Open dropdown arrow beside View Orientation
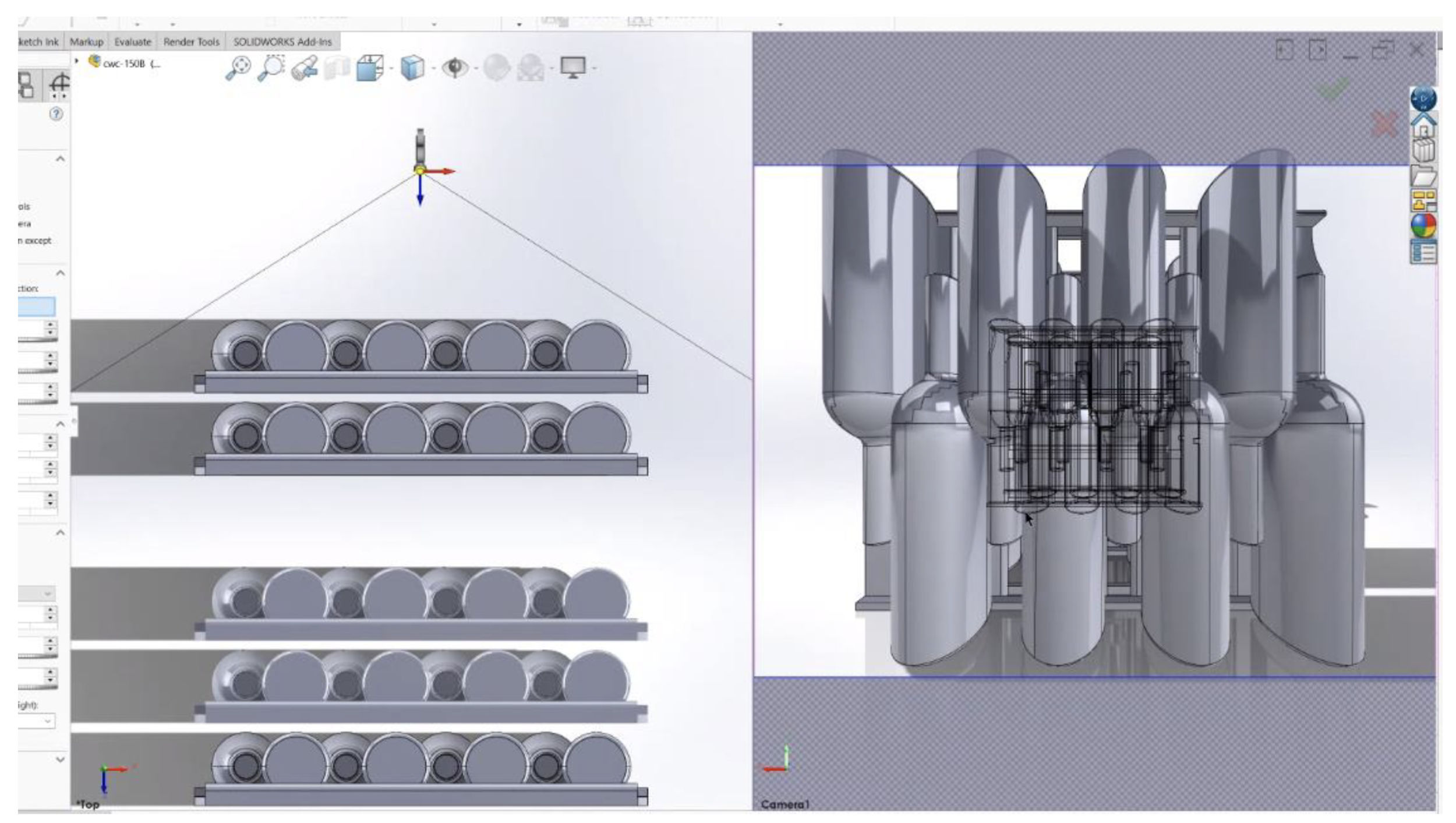The image size is (1456, 823). coord(391,69)
